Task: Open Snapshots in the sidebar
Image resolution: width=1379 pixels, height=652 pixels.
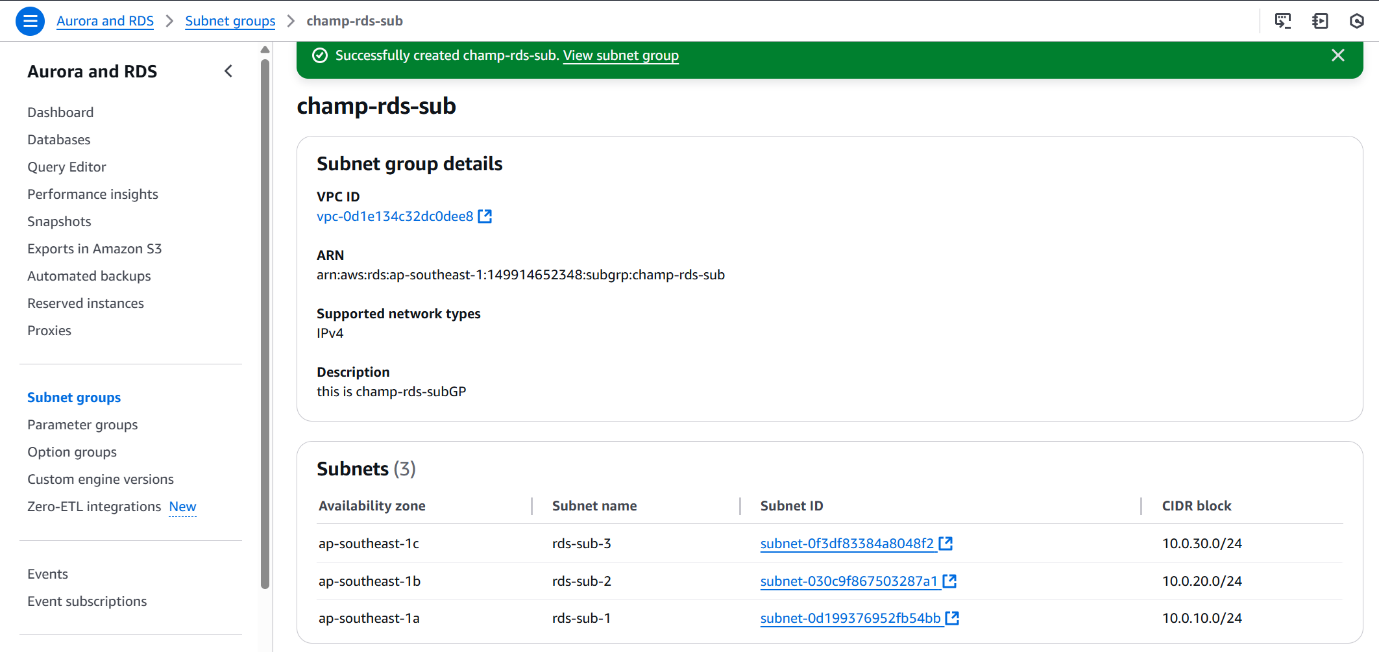Action: click(x=59, y=222)
